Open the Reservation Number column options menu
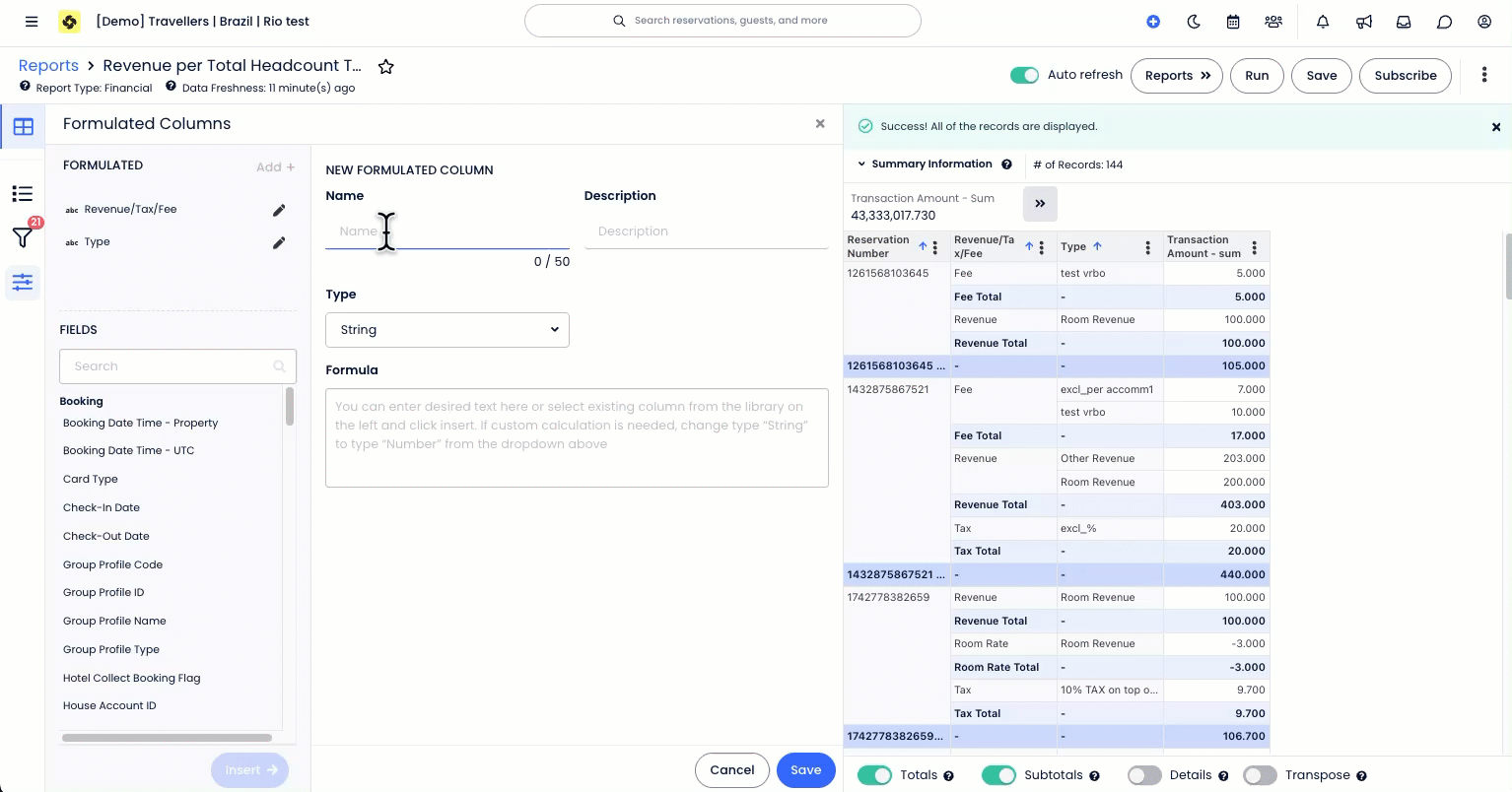Image resolution: width=1512 pixels, height=792 pixels. (x=933, y=247)
